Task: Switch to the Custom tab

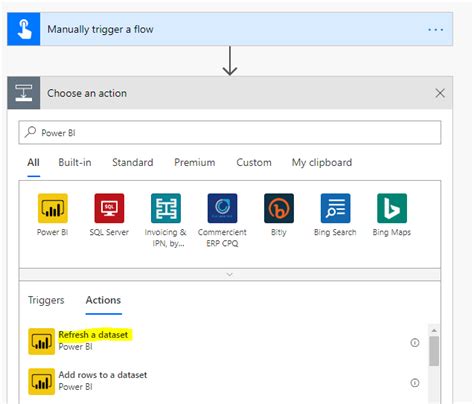Action: pos(254,163)
